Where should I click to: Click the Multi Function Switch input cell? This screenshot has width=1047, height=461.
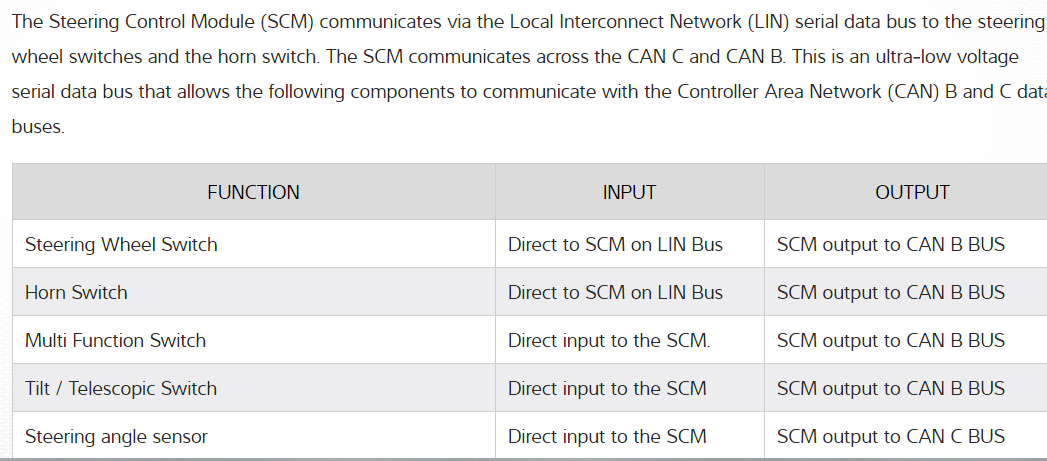coord(609,340)
